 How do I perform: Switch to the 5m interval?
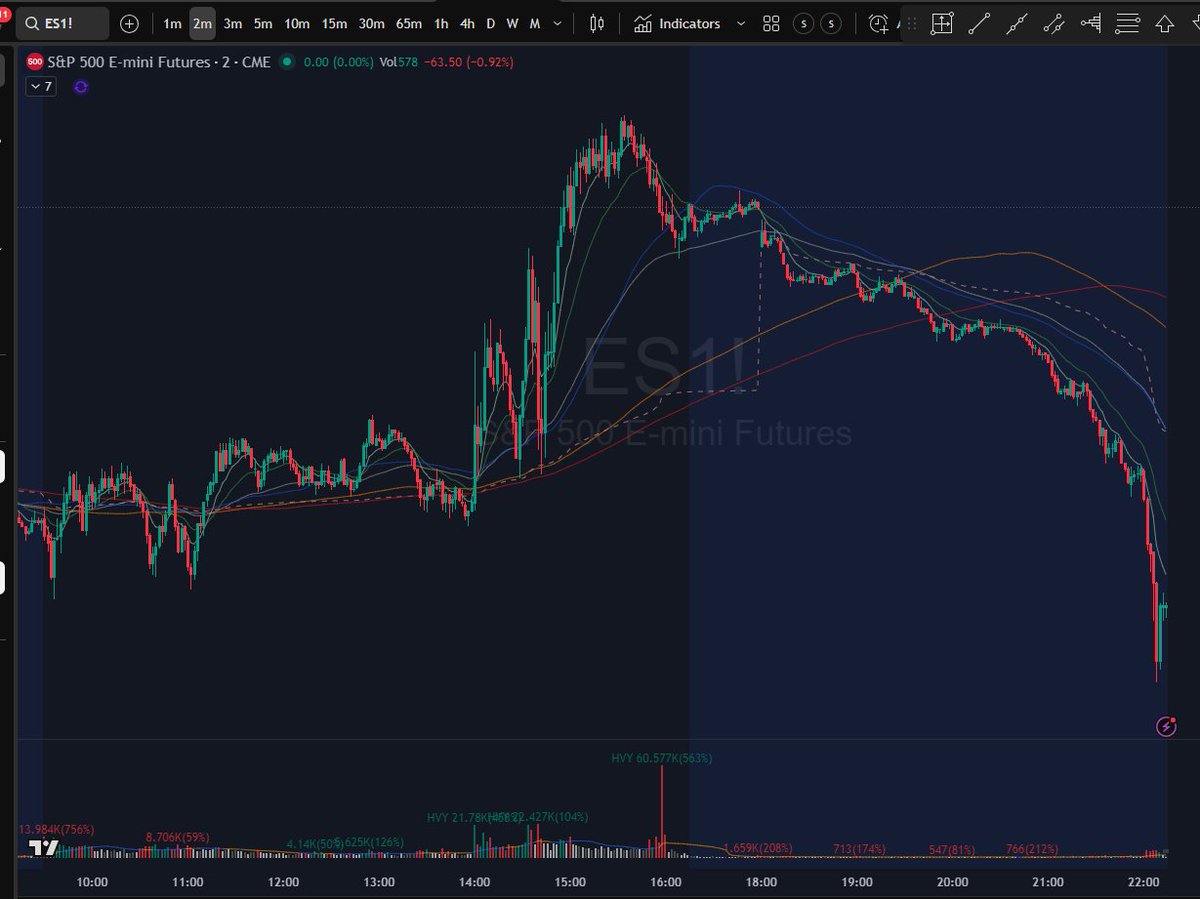(x=262, y=23)
